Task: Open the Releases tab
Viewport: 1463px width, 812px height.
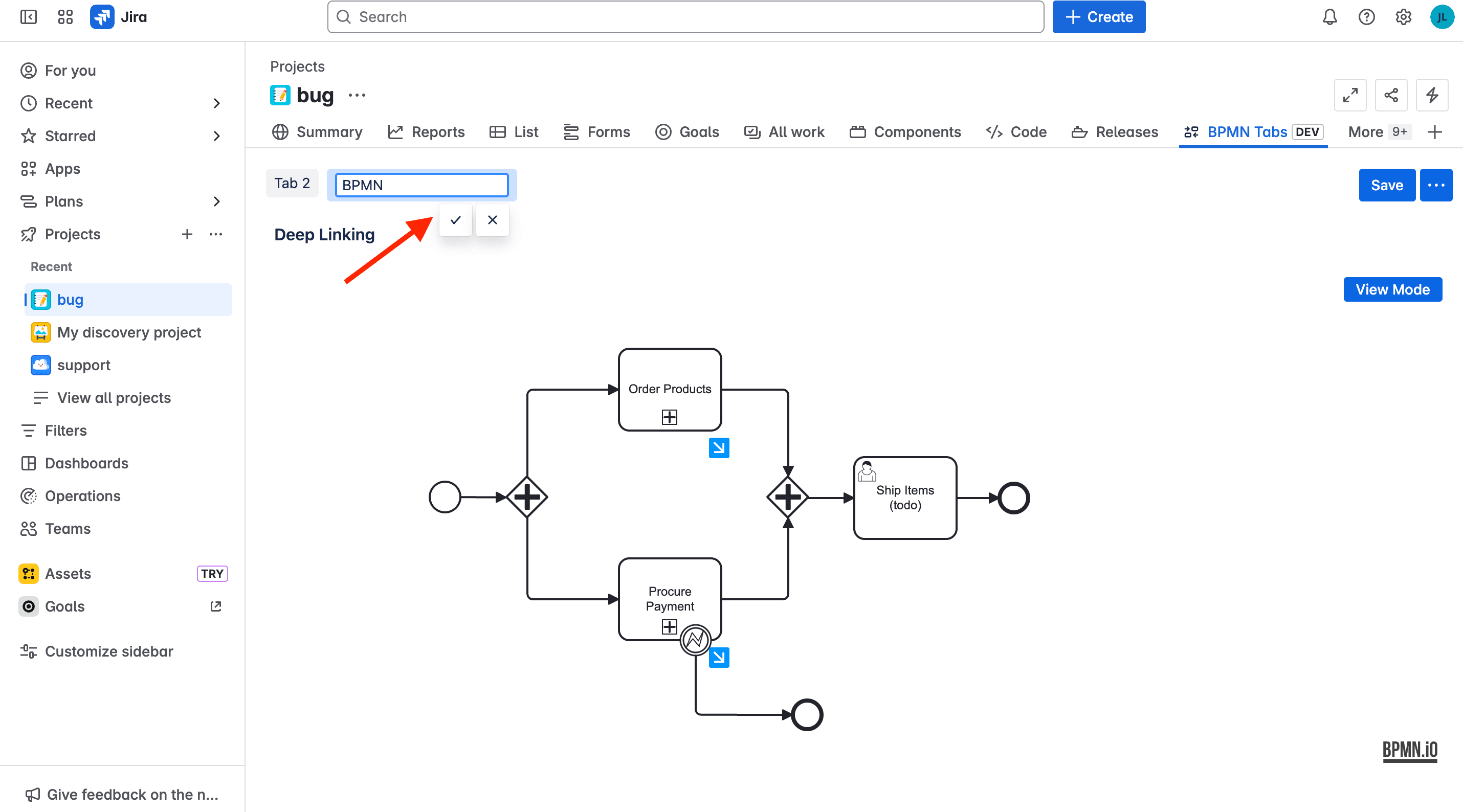Action: 1114,132
